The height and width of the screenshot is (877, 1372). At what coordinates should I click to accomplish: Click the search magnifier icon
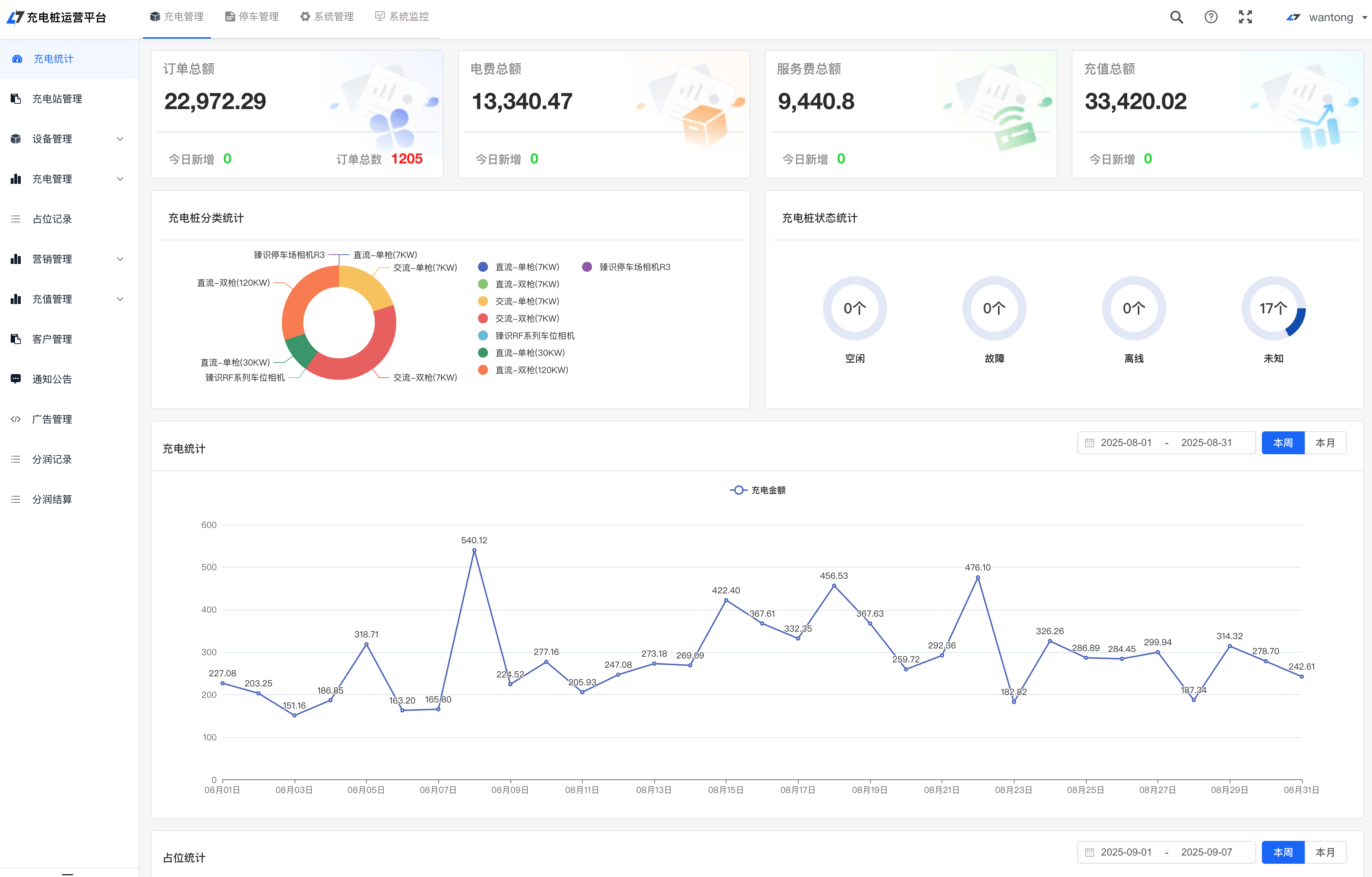point(1176,17)
